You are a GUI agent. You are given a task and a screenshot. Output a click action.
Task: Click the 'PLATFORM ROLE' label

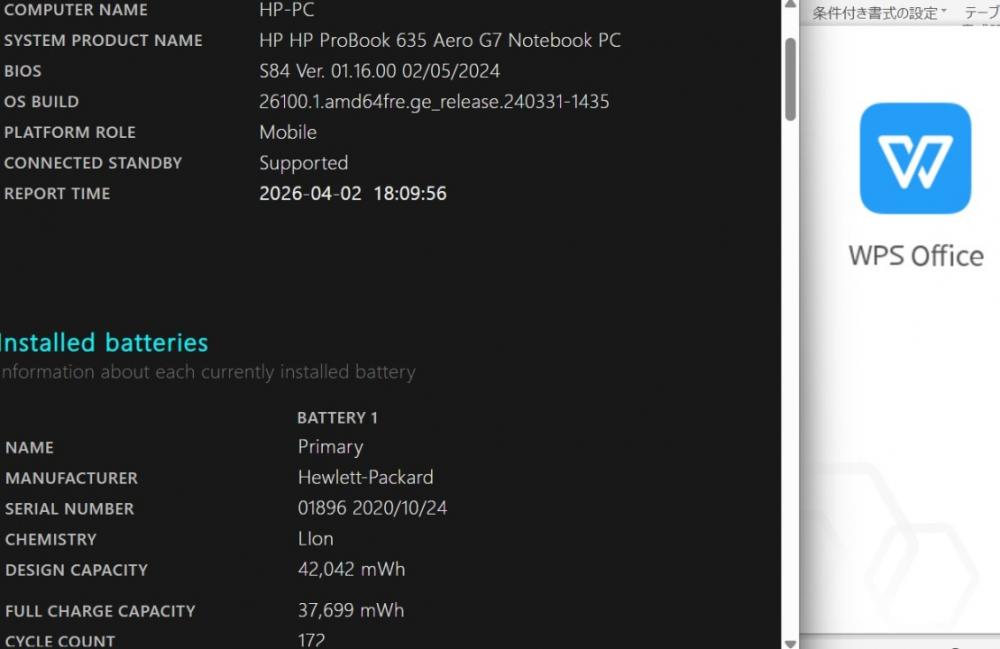[x=70, y=132]
